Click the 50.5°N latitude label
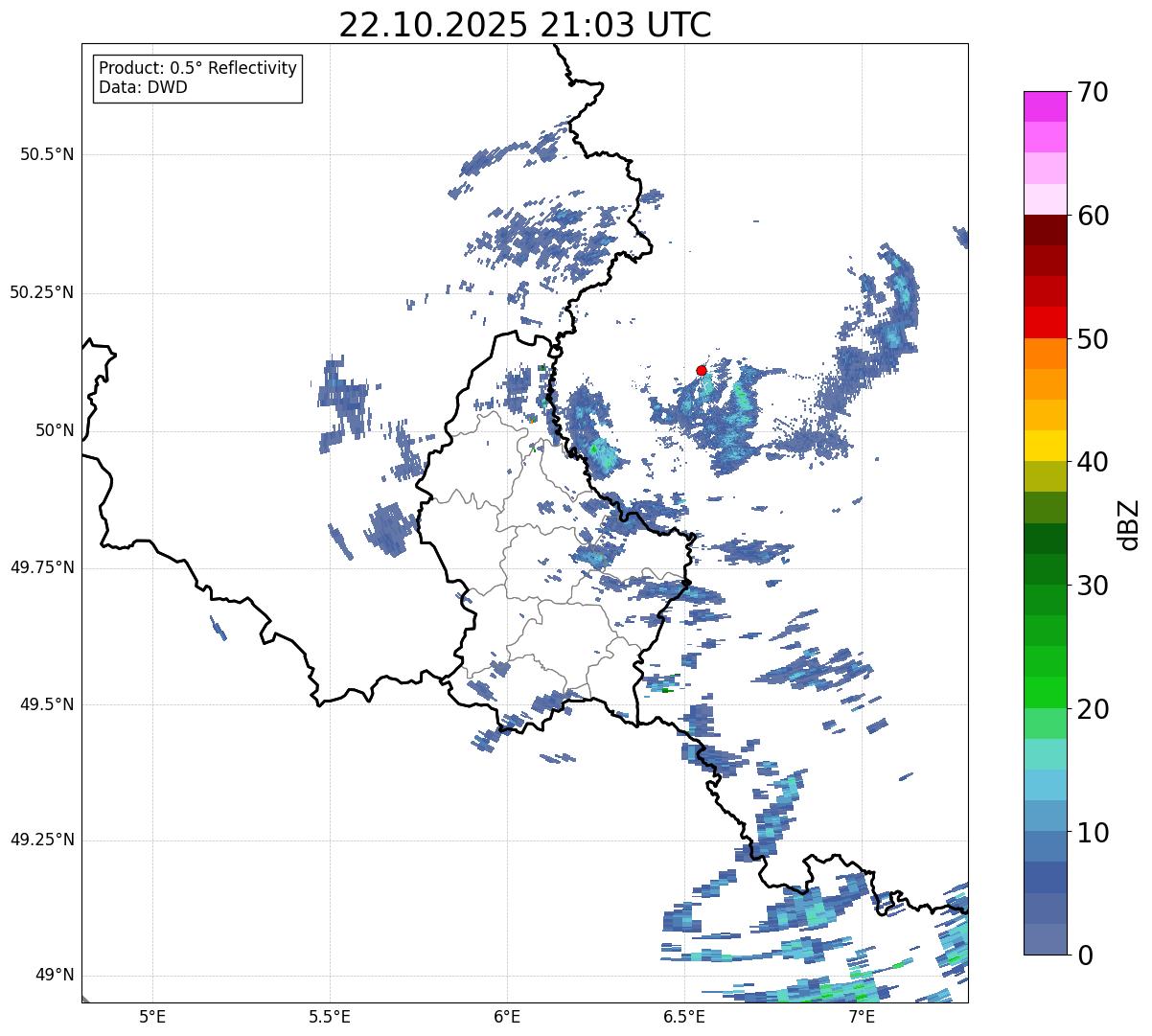This screenshot has width=1152, height=1036. (46, 154)
